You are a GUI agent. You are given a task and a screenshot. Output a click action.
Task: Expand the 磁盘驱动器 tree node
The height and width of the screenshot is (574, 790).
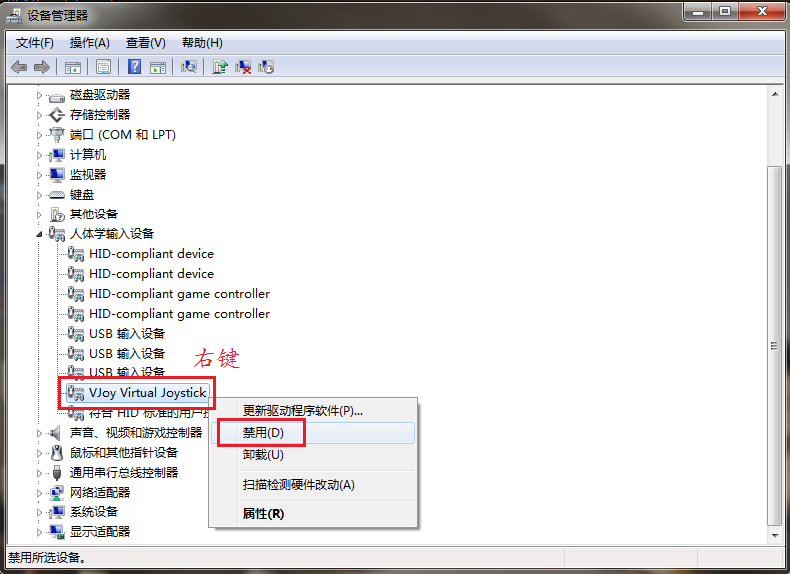[40, 95]
